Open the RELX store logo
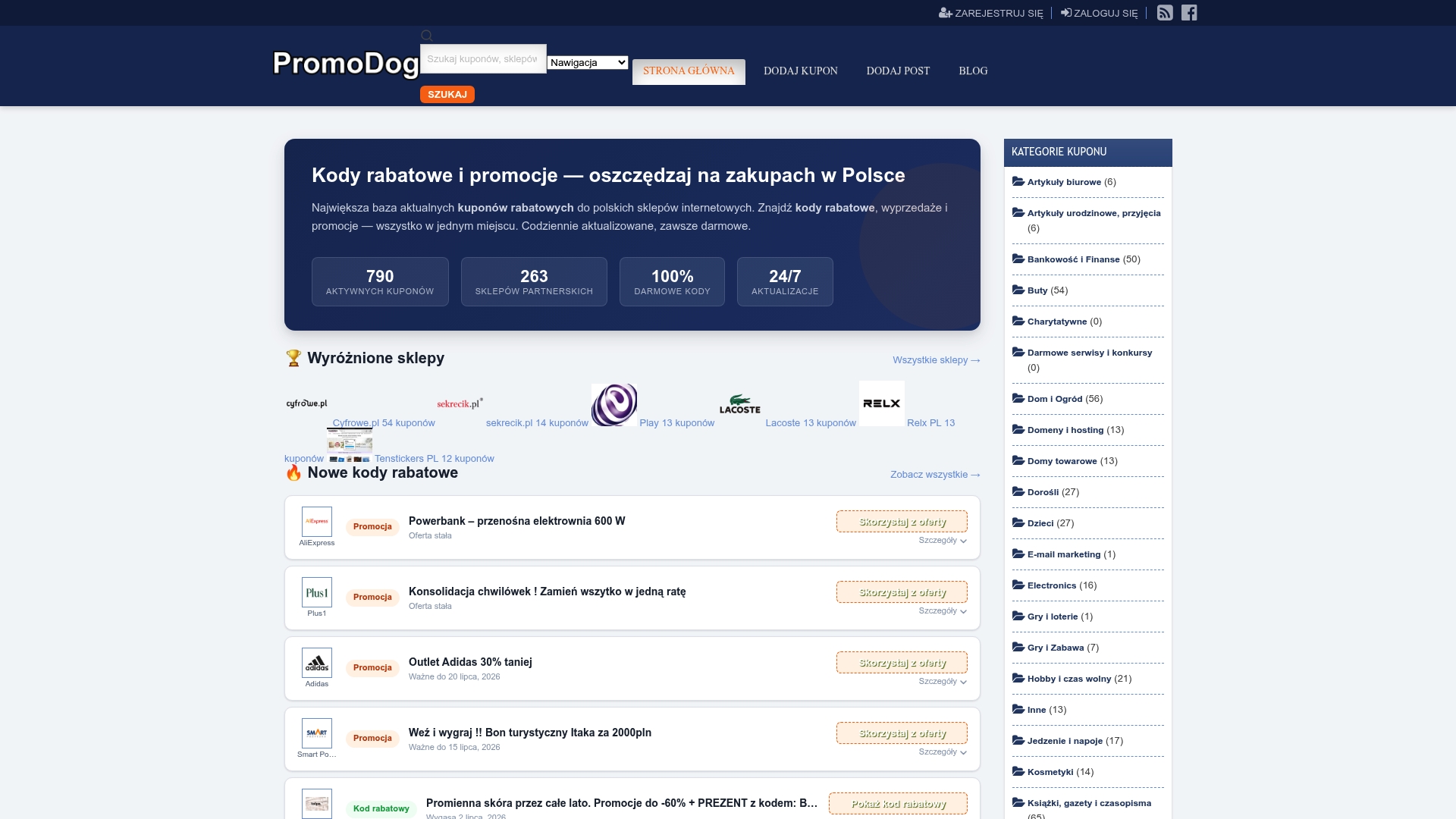The image size is (1456, 819). tap(882, 403)
